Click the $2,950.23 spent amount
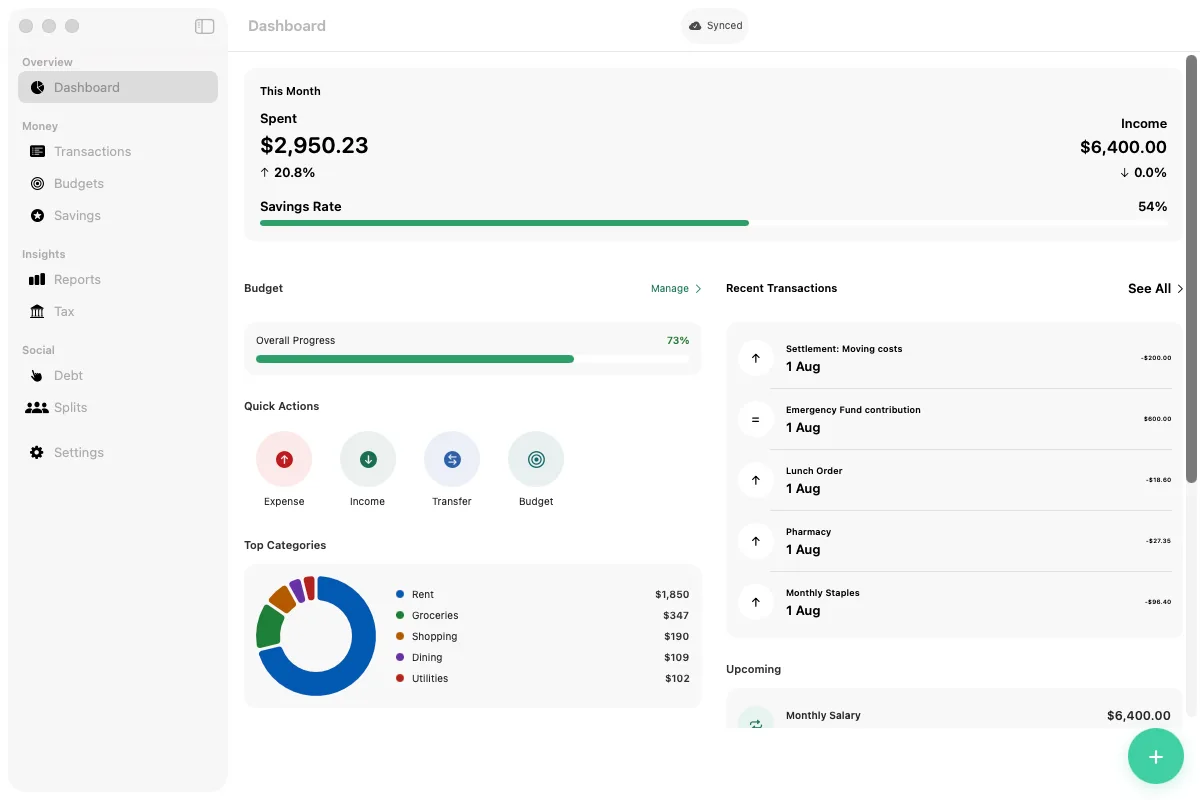Image resolution: width=1200 pixels, height=800 pixels. click(x=314, y=146)
